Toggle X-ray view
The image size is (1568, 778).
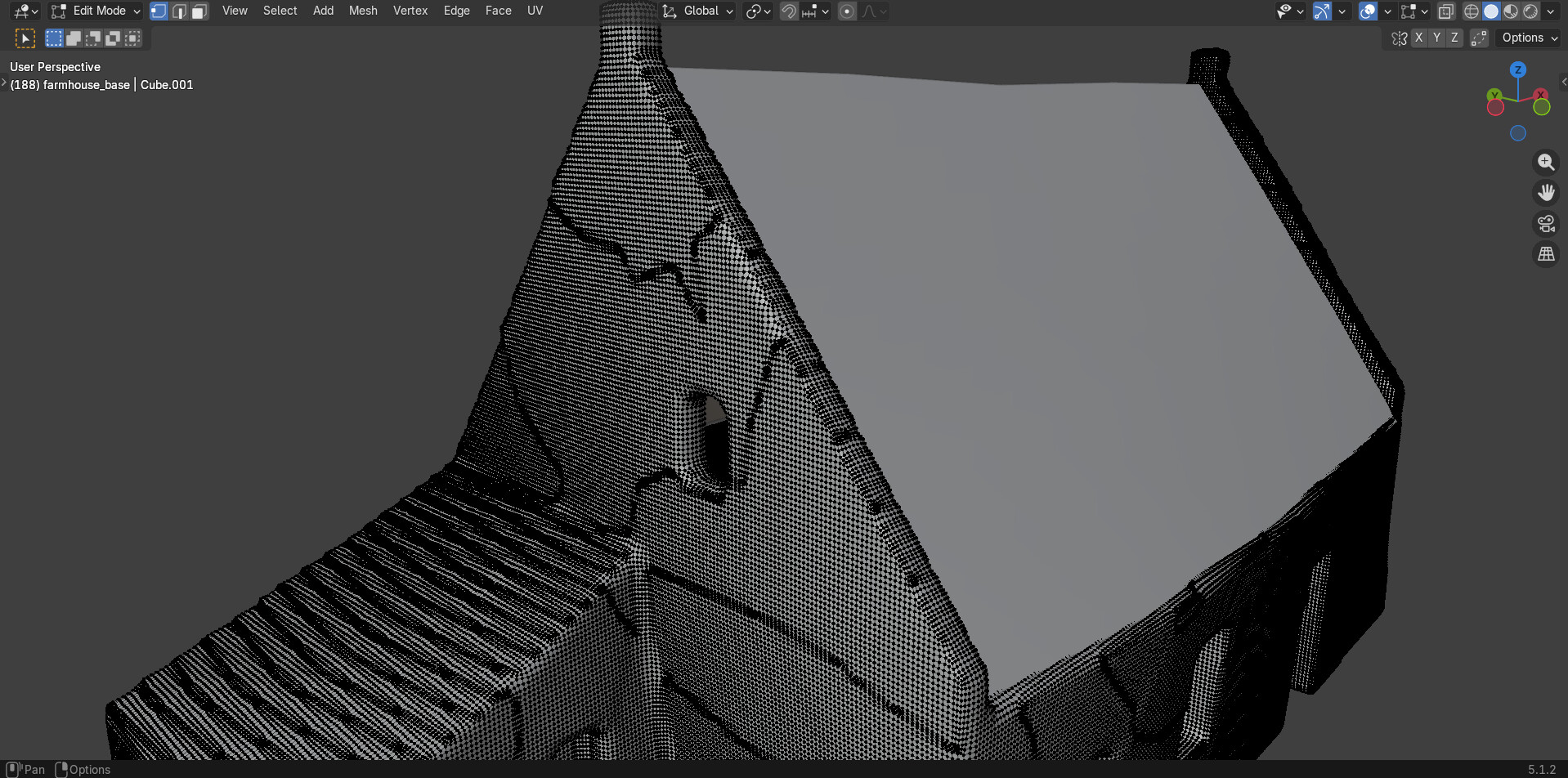(x=1445, y=11)
